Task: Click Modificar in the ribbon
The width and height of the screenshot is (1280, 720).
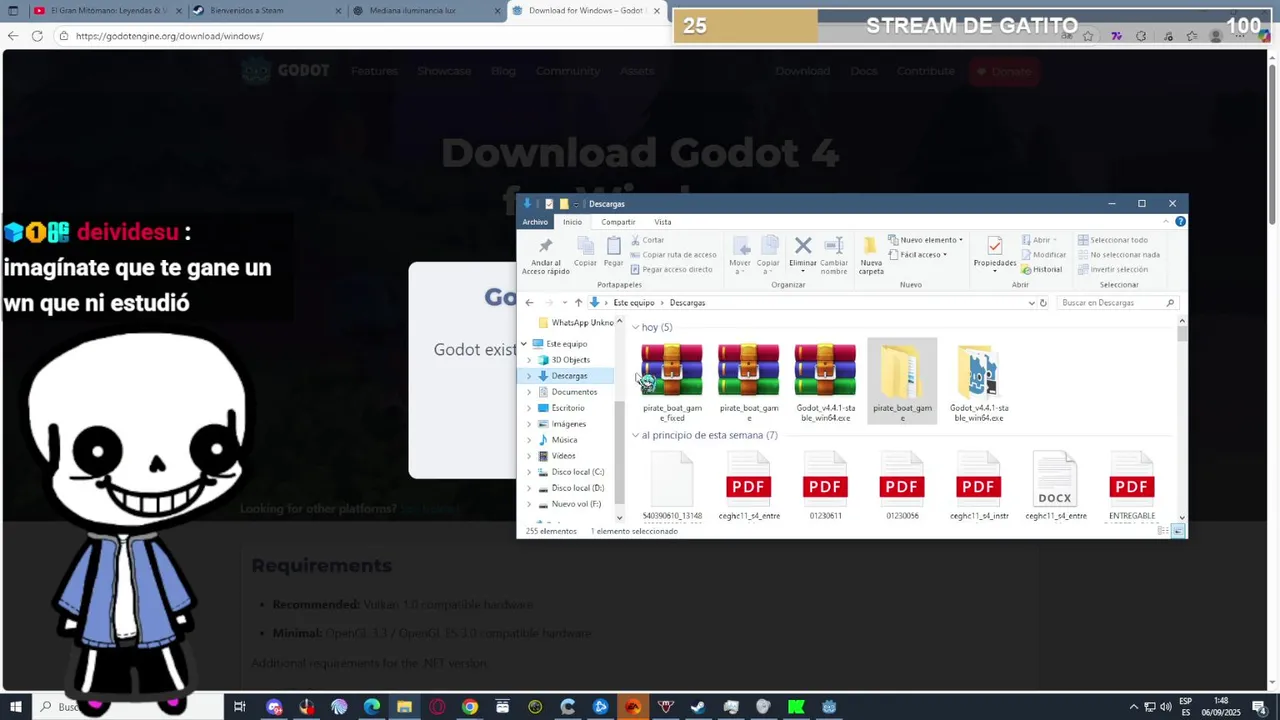Action: tap(1044, 255)
